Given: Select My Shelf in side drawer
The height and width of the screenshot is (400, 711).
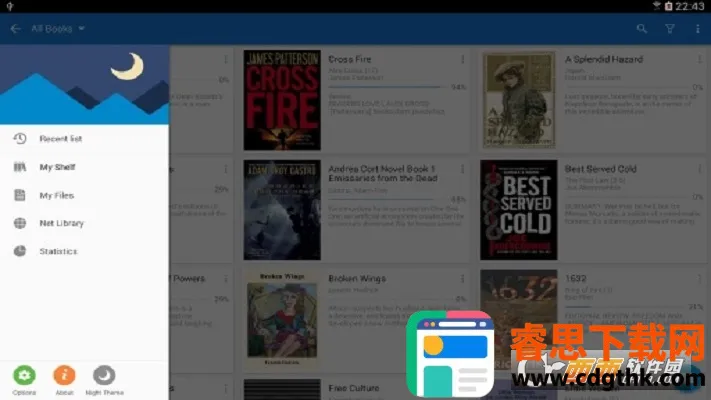Looking at the screenshot, I should (x=57, y=167).
